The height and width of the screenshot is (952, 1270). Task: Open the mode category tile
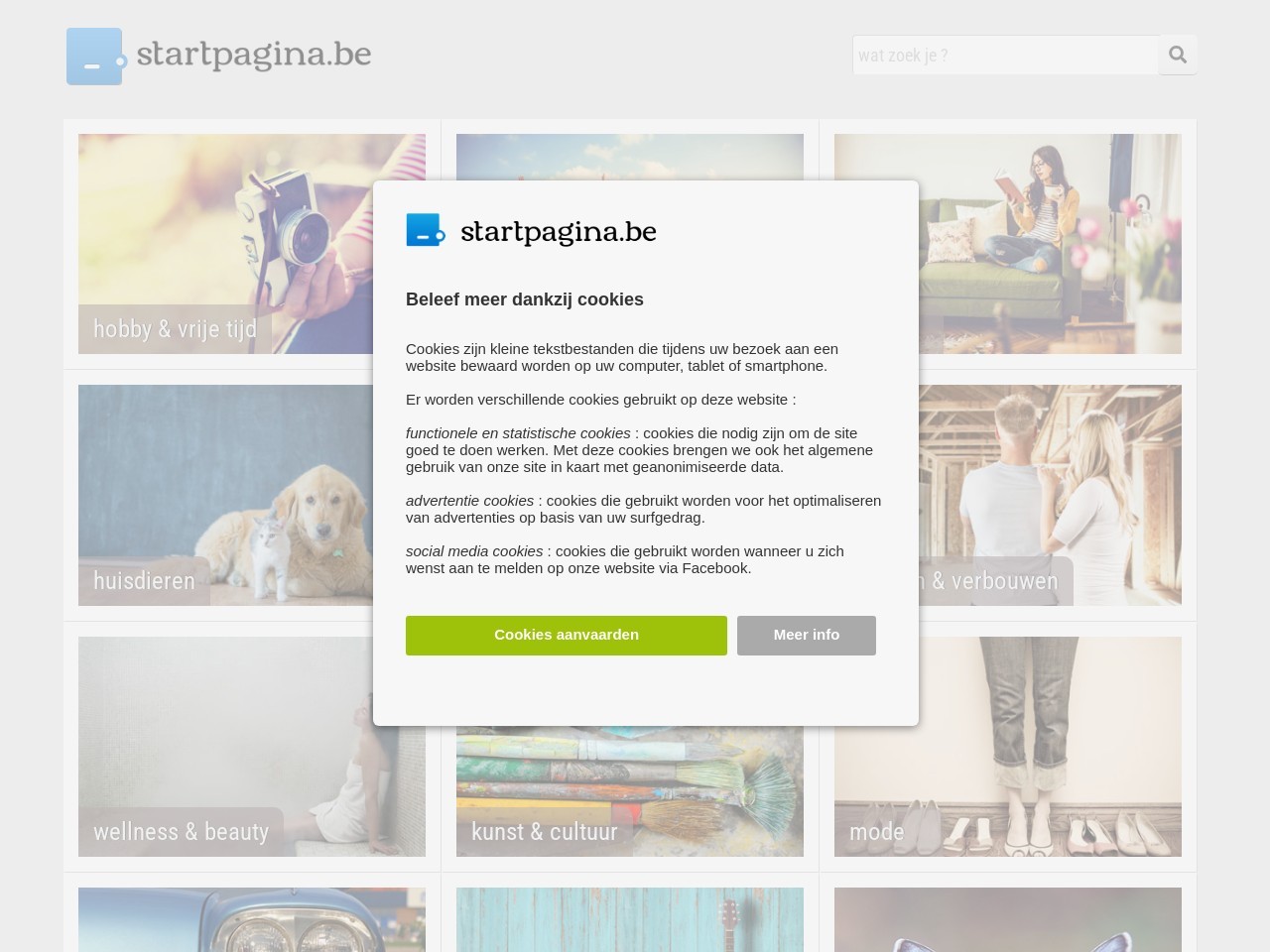(1008, 747)
